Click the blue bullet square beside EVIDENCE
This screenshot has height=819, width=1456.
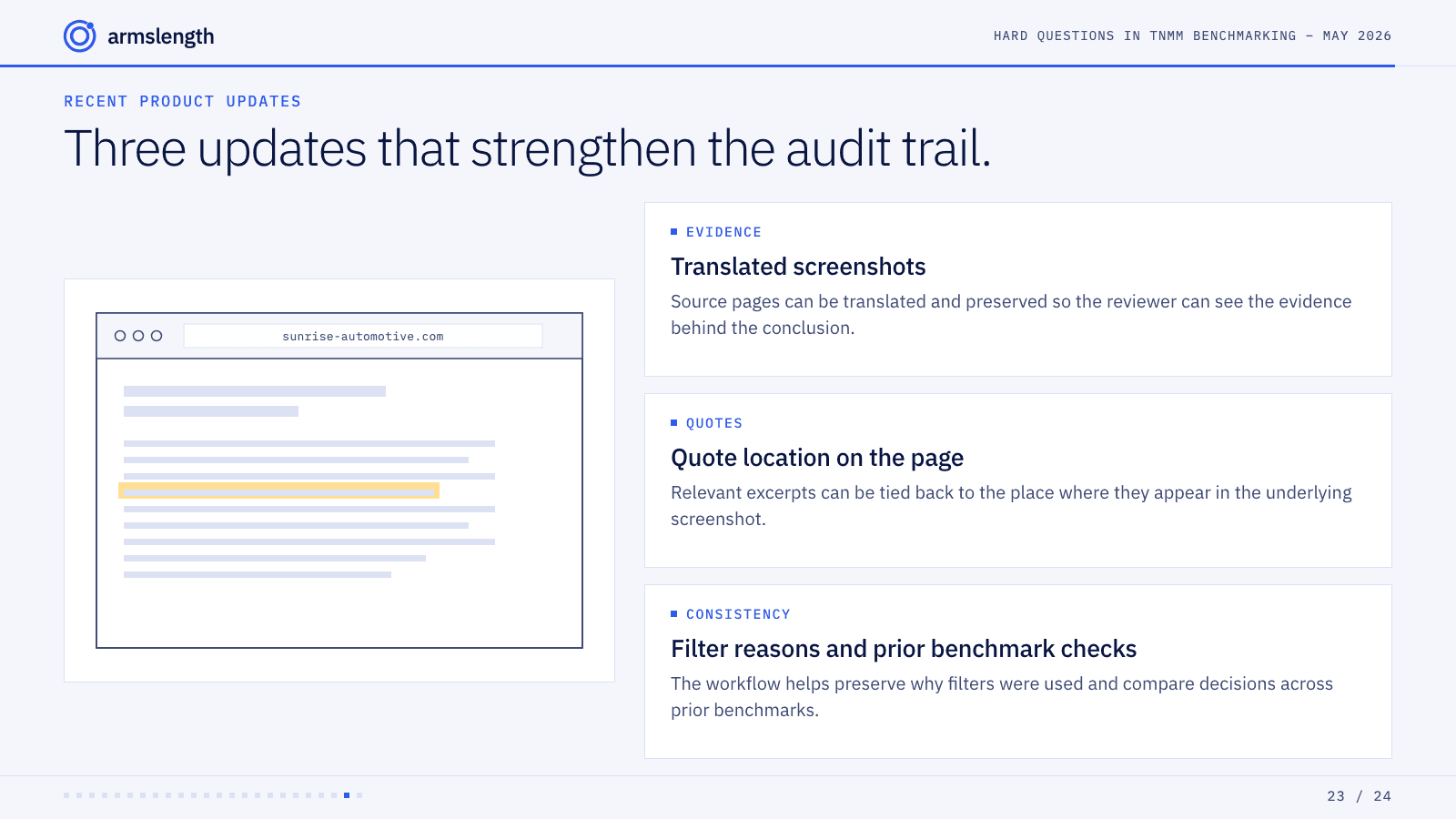coord(674,232)
